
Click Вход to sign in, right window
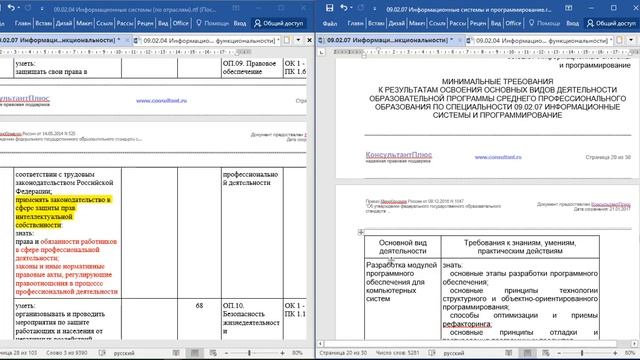(x=572, y=24)
